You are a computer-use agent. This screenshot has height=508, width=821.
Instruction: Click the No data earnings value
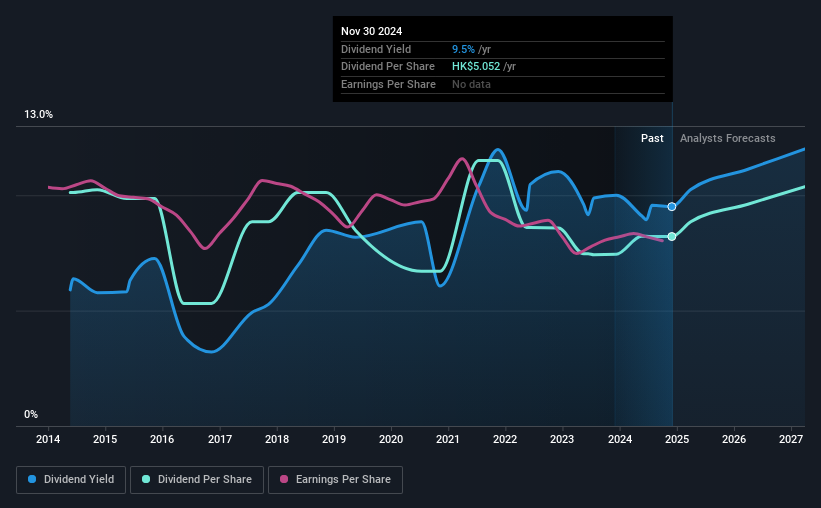471,84
